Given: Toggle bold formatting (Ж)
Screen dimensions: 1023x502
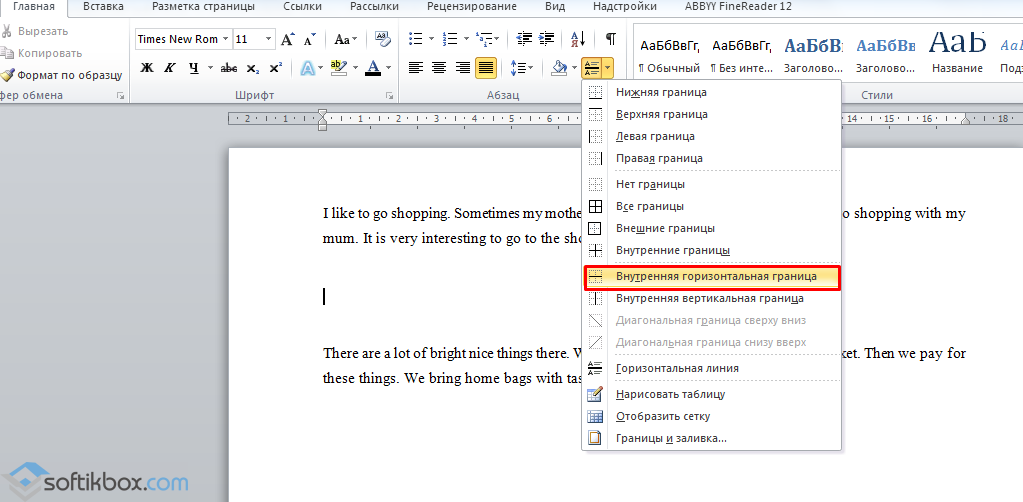Looking at the screenshot, I should pyautogui.click(x=147, y=68).
